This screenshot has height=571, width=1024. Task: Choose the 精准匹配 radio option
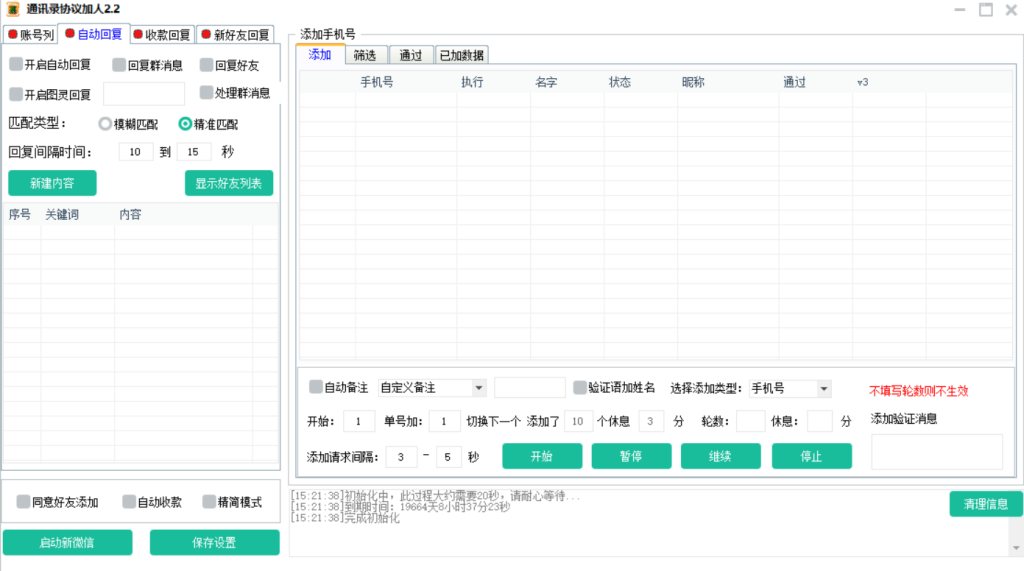click(185, 125)
